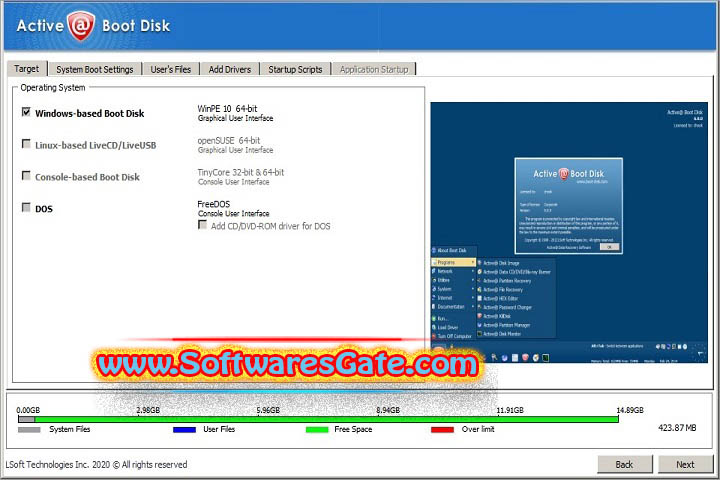Click the 0.00GB scale marker
This screenshot has height=480, width=720.
[x=28, y=410]
